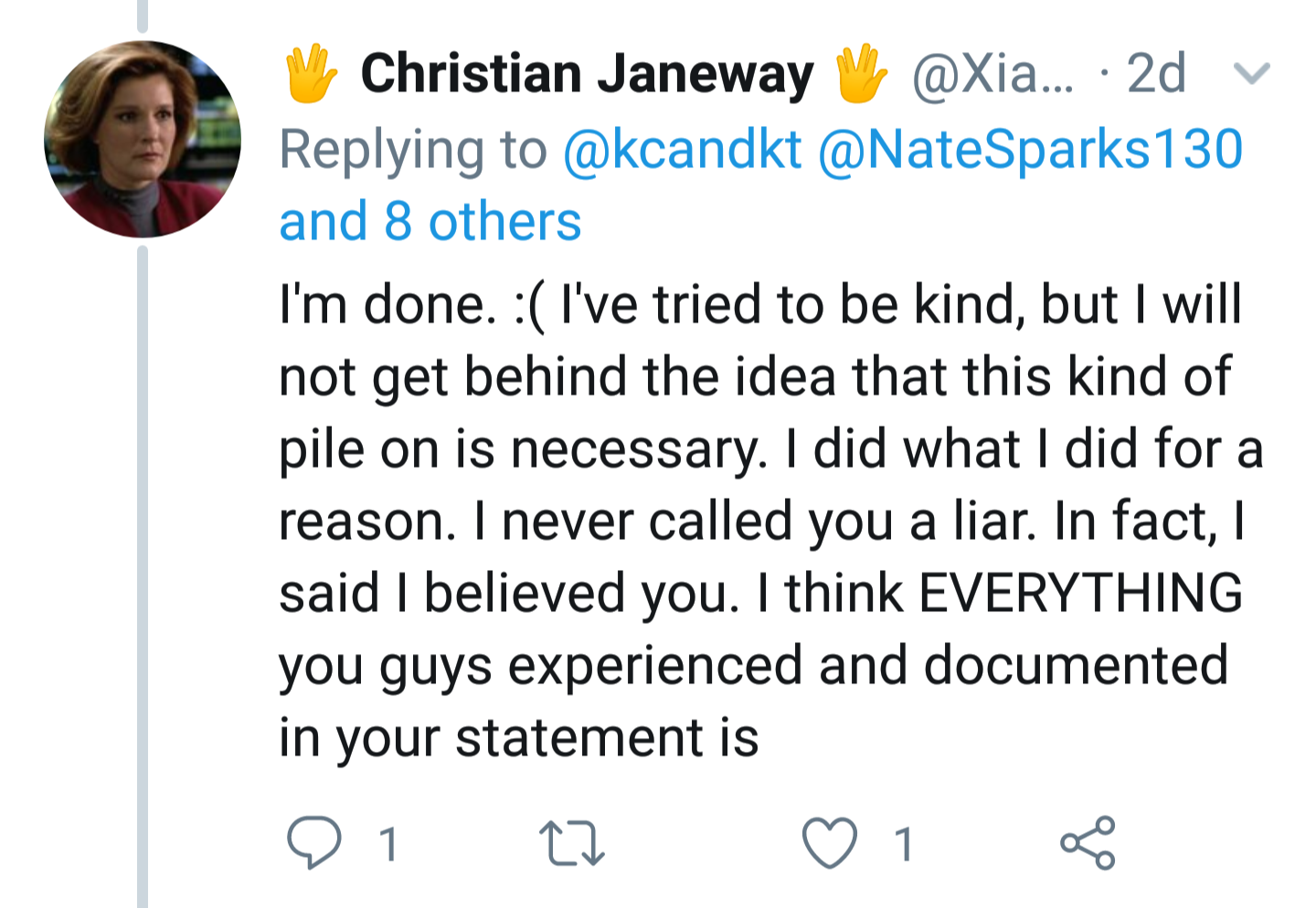Click the like count number beside the heart

904,843
